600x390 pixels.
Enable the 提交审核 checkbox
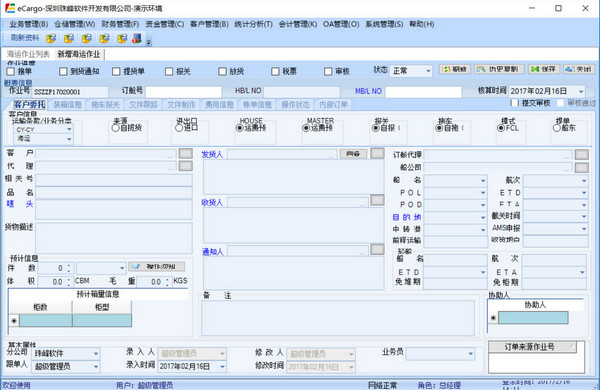point(515,103)
